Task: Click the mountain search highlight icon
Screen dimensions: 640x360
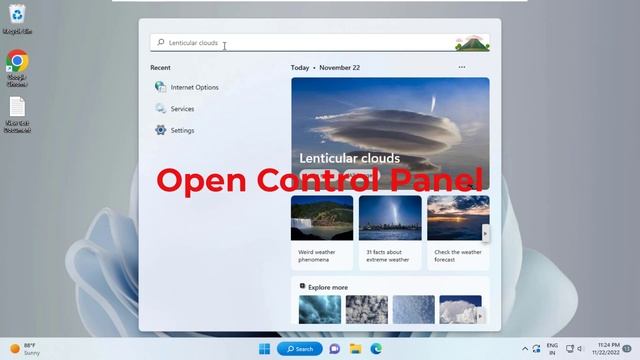Action: (x=472, y=43)
